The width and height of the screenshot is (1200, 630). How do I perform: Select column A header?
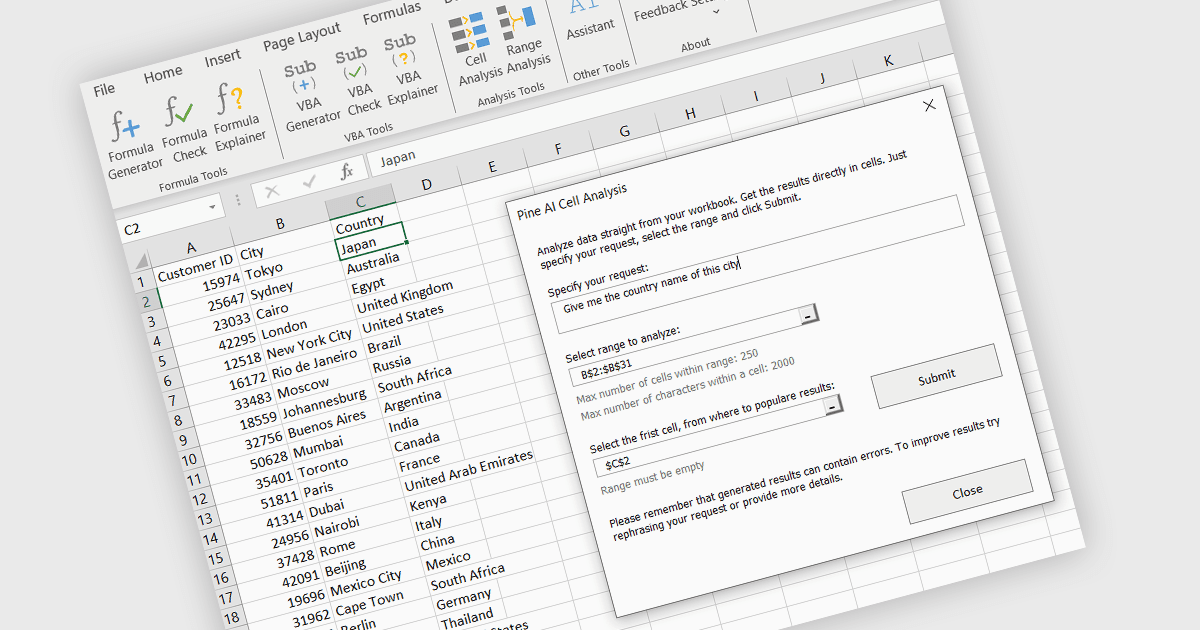[190, 247]
